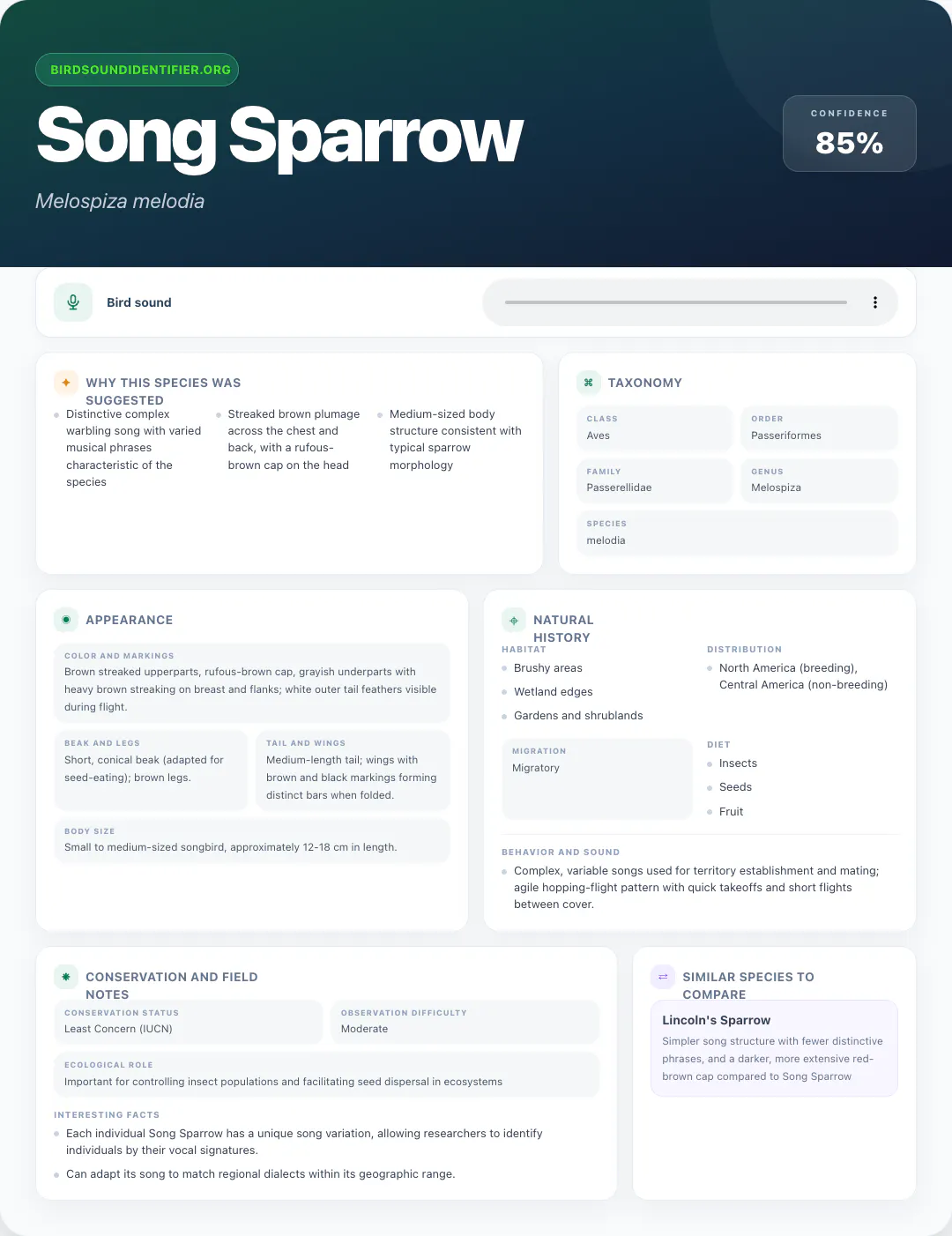Screen dimensions: 952x1236
Task: Click the Ecological Role description text
Action: pos(283,1082)
